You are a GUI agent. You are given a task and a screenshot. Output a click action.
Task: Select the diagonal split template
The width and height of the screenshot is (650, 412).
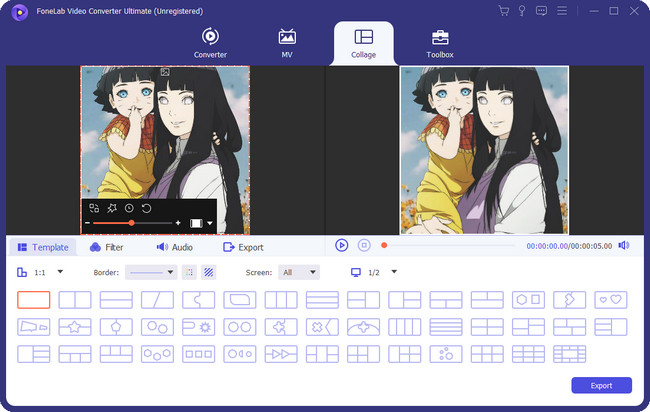click(157, 300)
